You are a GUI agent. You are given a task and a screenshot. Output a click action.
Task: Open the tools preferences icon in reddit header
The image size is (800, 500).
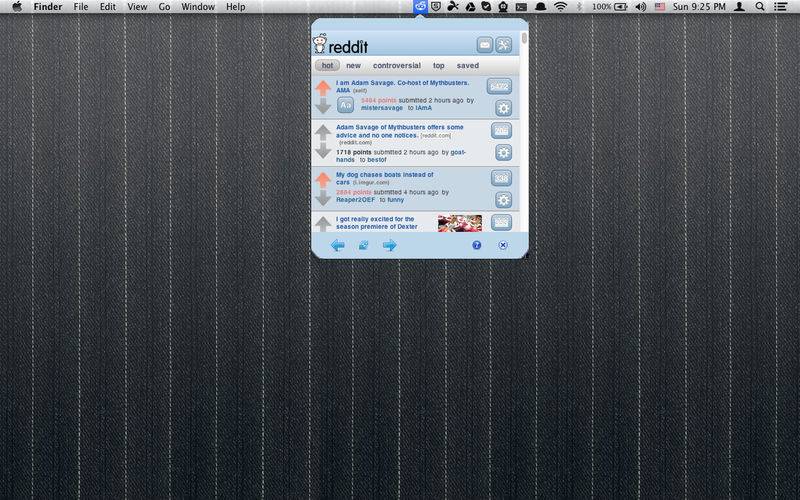click(504, 45)
